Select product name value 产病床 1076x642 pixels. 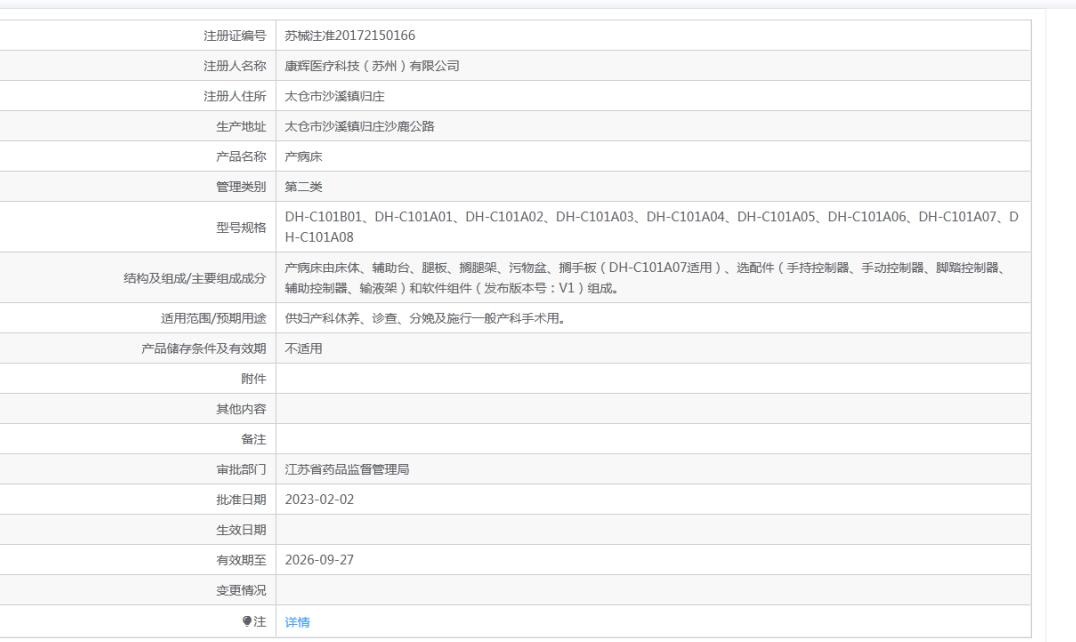[x=303, y=156]
